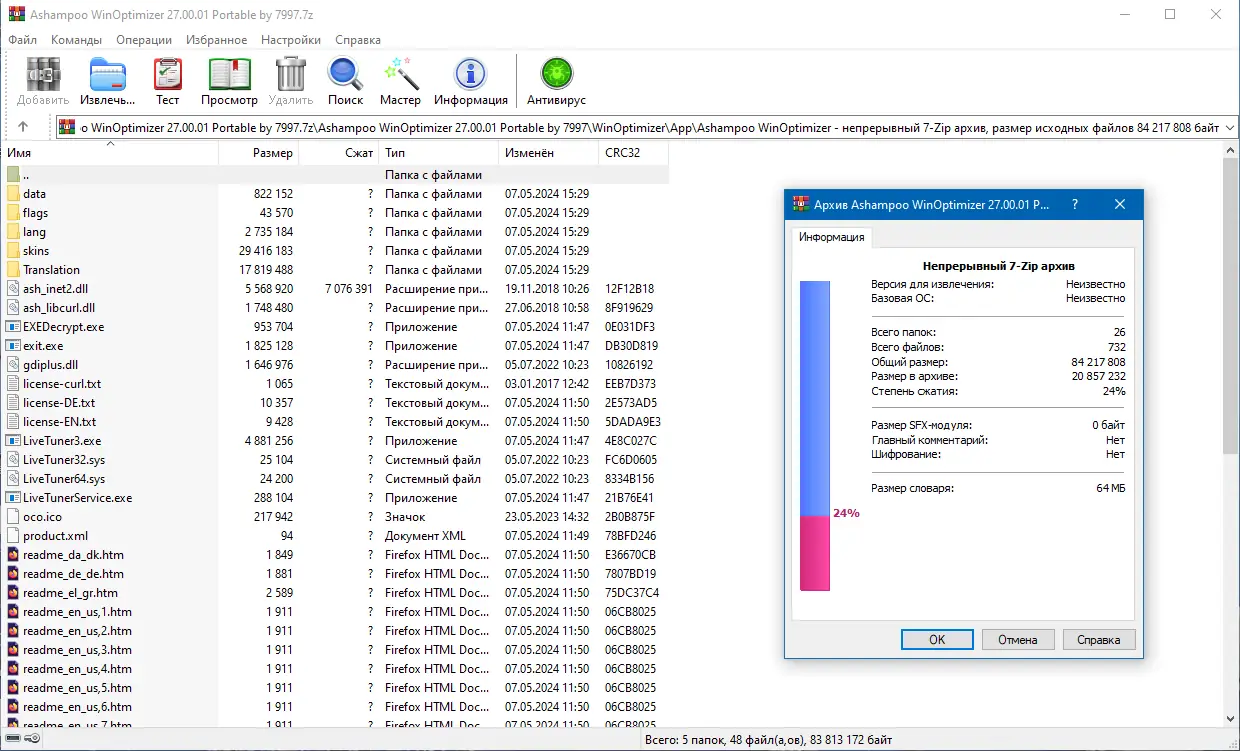Sort by the Сжат column header
This screenshot has height=751, width=1240.
tap(338, 153)
